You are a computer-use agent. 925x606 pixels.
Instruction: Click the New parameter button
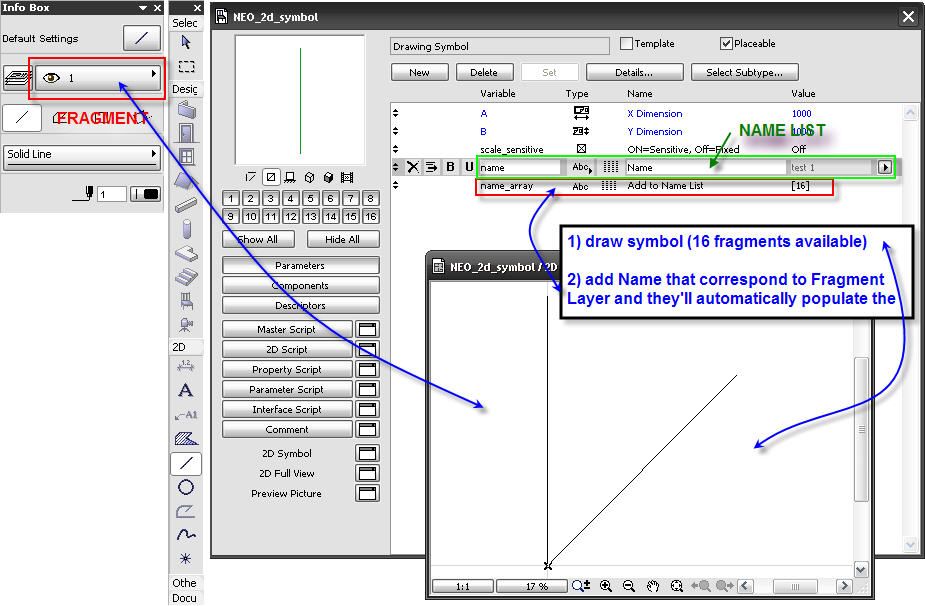pos(419,73)
